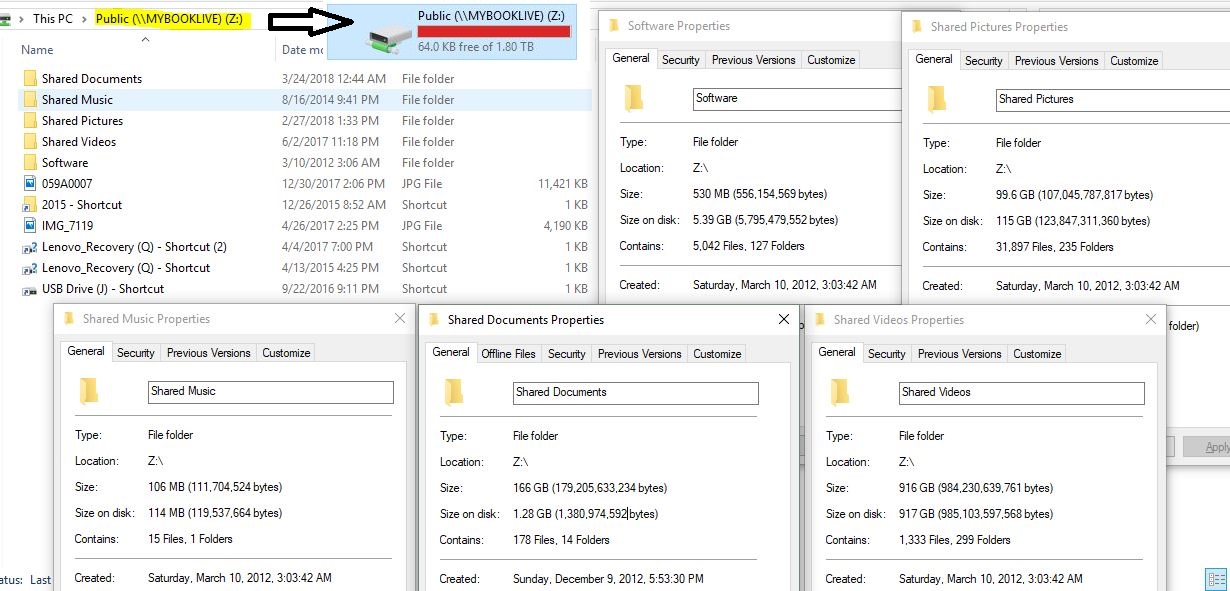Click the 64.0 KB free of 1.80 TB text
This screenshot has width=1230, height=591.
[475, 47]
